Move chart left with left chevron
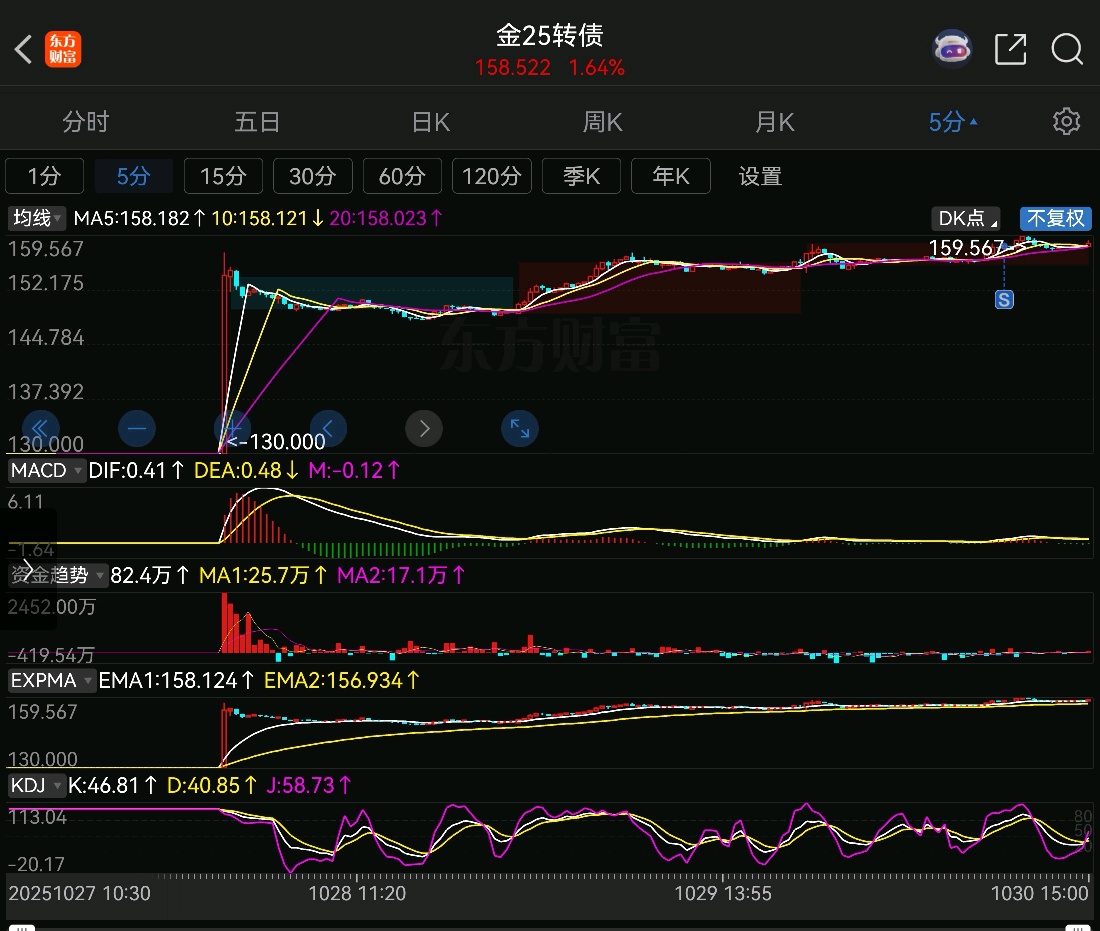This screenshot has height=931, width=1100. 328,428
